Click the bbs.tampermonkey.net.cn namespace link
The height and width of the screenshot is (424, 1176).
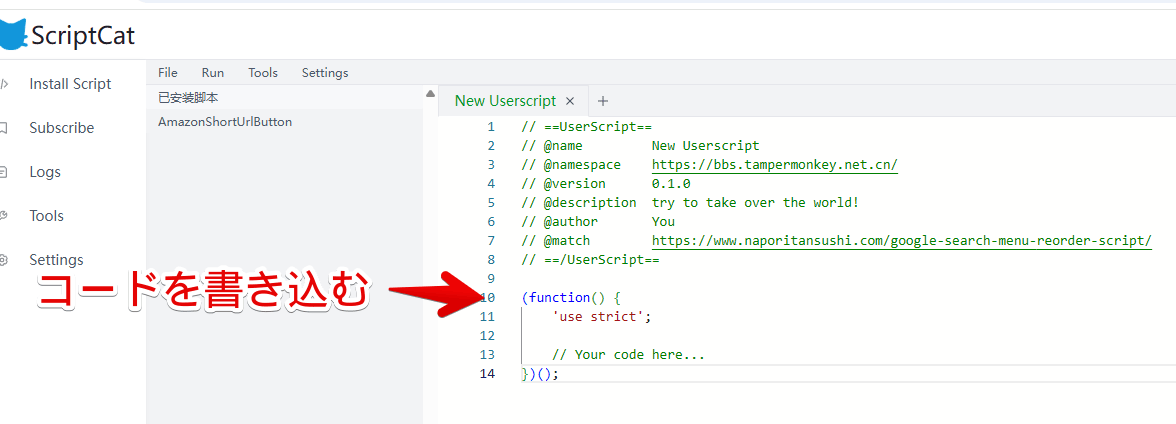point(775,164)
